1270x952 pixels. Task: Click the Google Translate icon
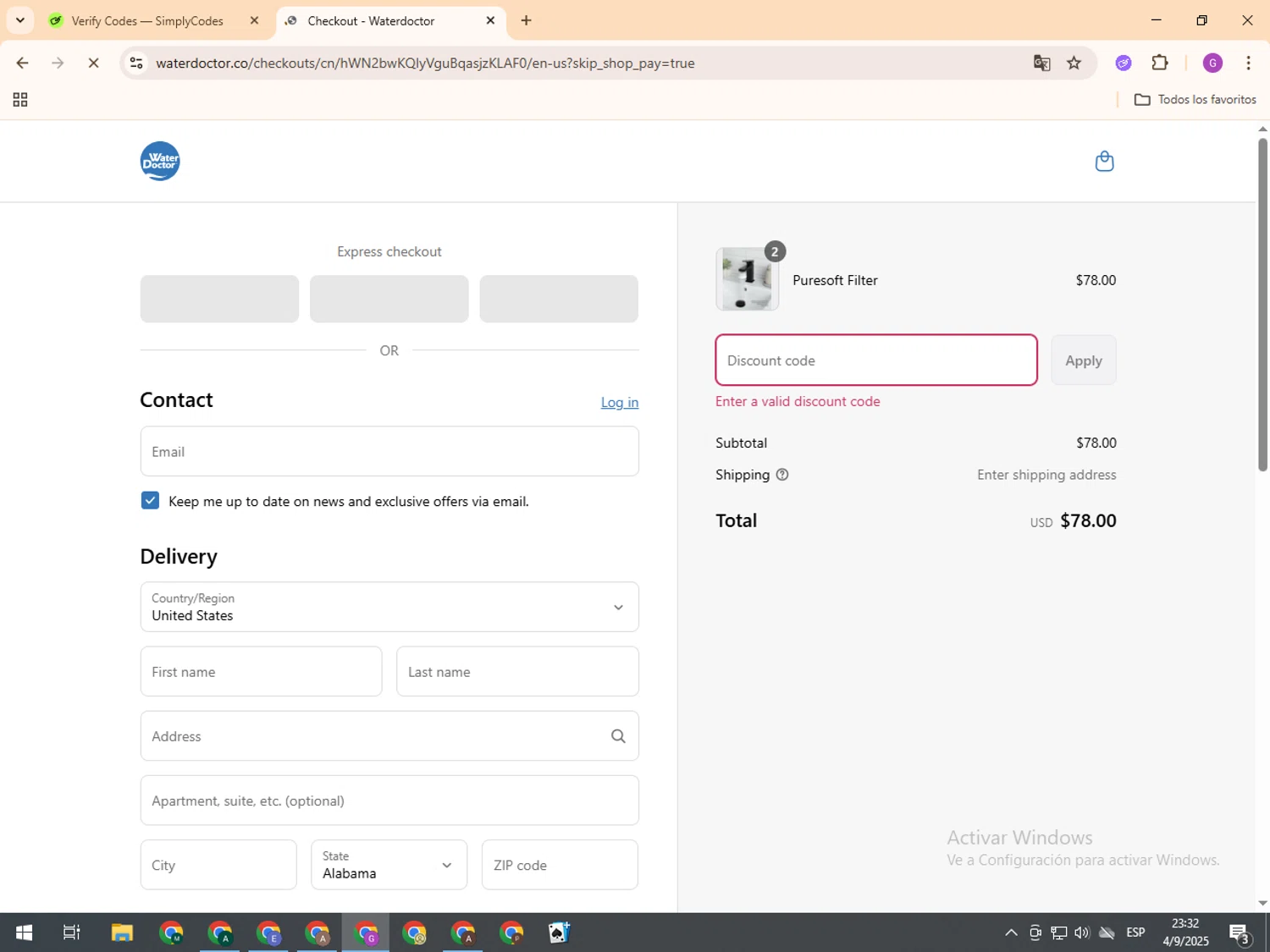[1041, 63]
